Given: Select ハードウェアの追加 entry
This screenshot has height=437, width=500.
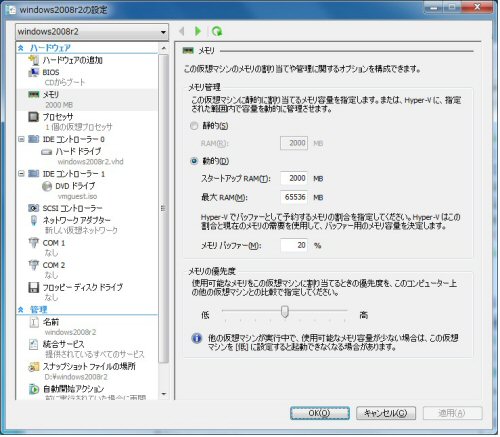Looking at the screenshot, I should pos(87,60).
